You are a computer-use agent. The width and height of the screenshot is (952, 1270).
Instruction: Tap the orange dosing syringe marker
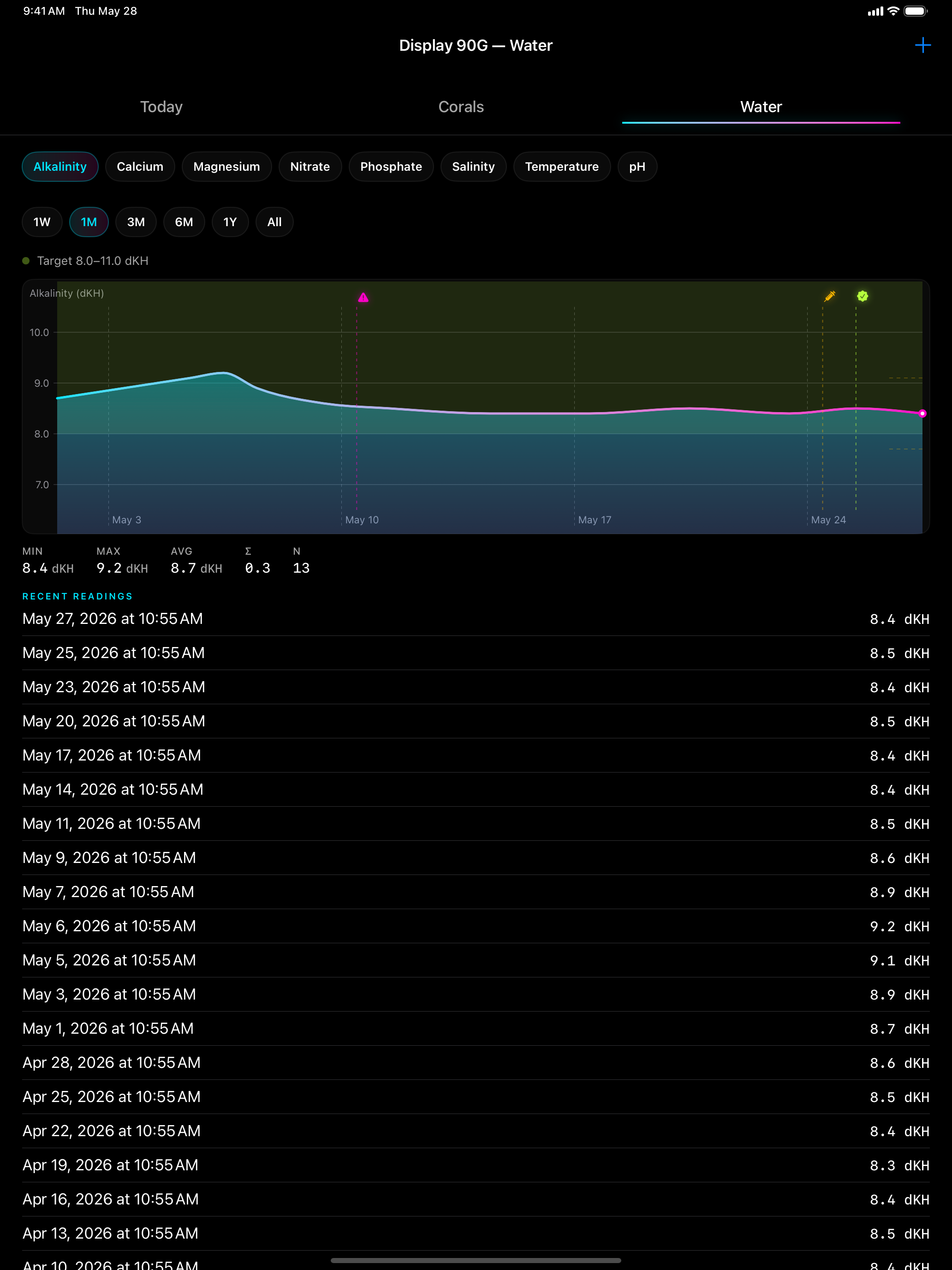(x=830, y=296)
